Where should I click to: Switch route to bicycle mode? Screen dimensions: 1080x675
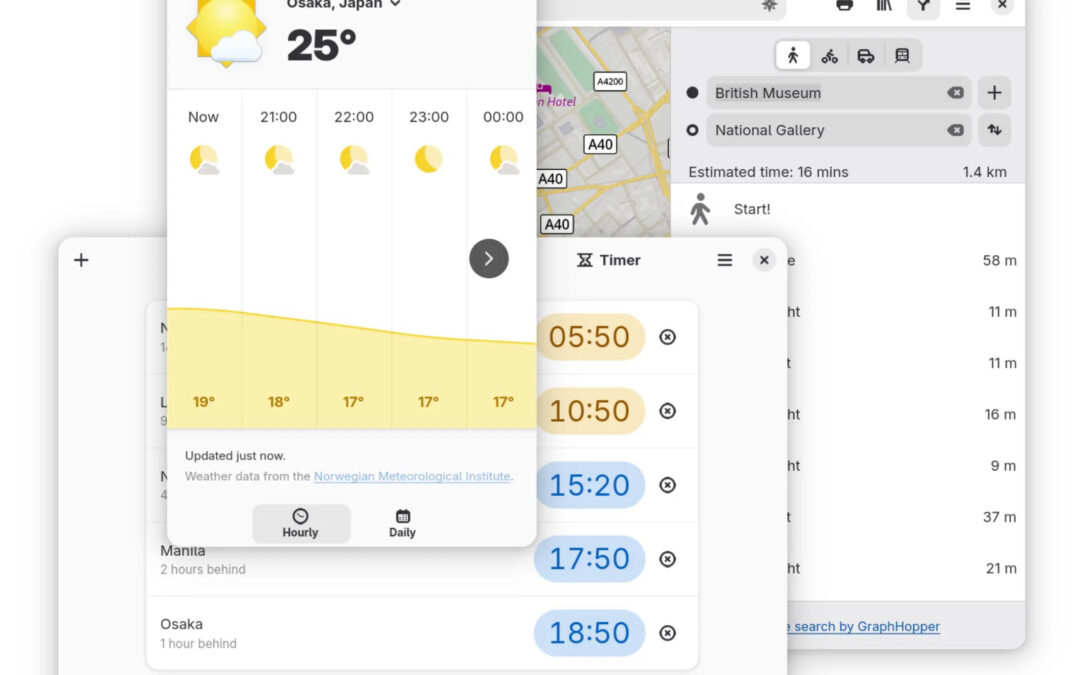(x=829, y=56)
